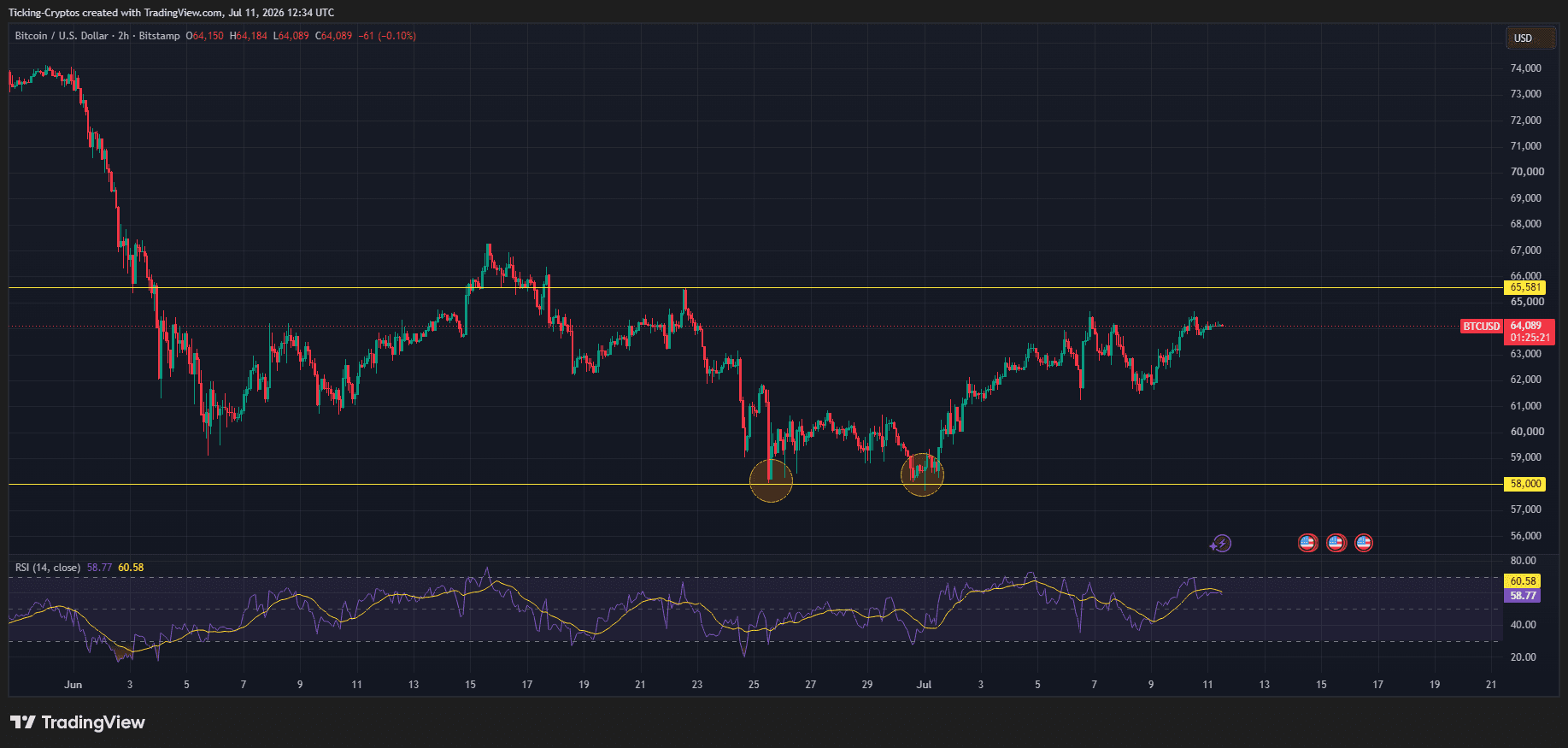Open the RSI (14, close) indicator legend

(48, 568)
